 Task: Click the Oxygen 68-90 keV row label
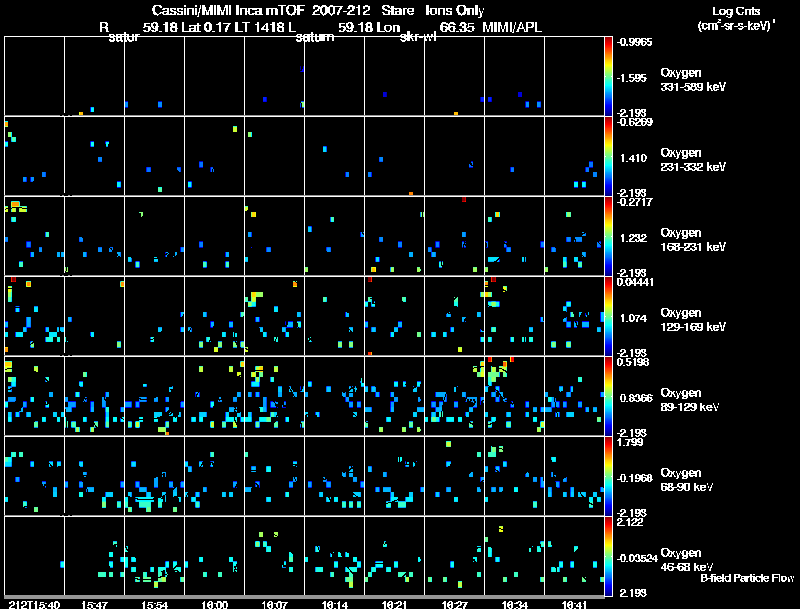[x=687, y=480]
